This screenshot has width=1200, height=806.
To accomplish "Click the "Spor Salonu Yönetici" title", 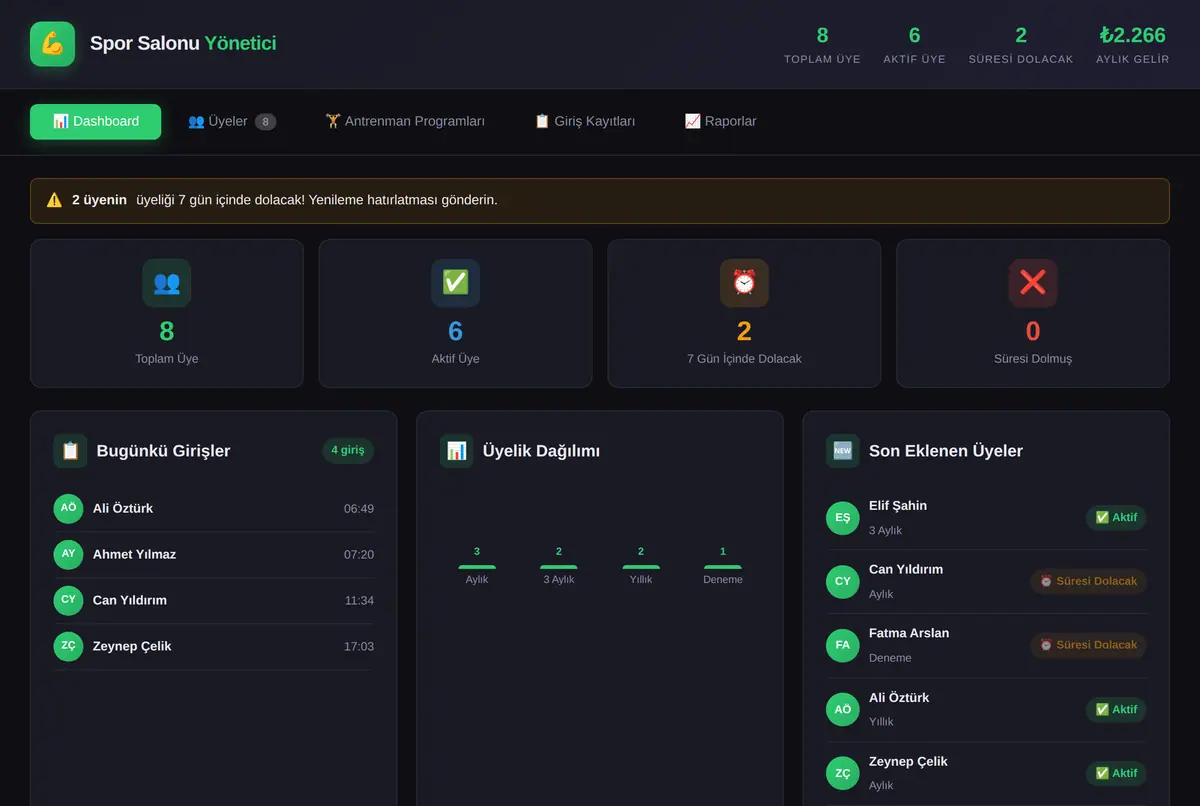I will [183, 44].
